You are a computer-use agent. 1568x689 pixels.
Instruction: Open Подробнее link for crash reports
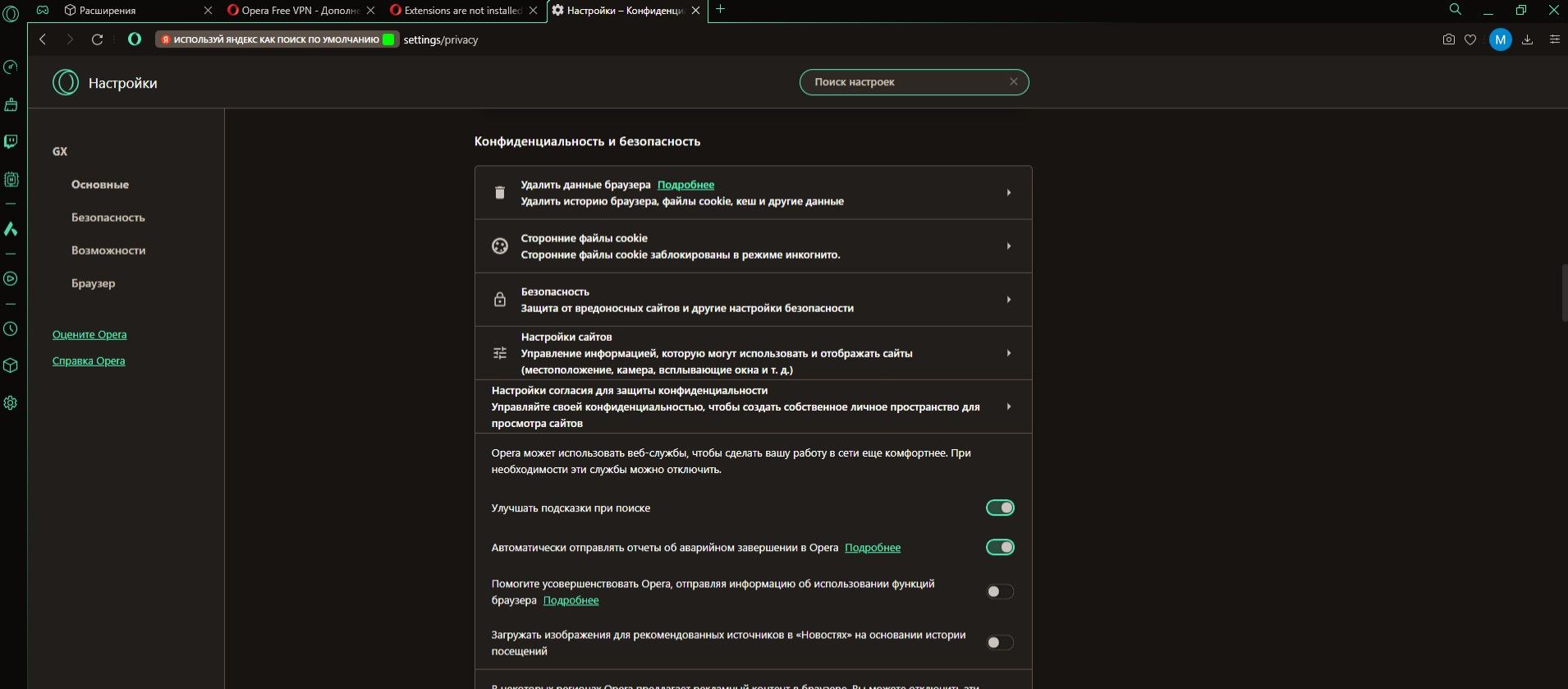[x=873, y=548]
